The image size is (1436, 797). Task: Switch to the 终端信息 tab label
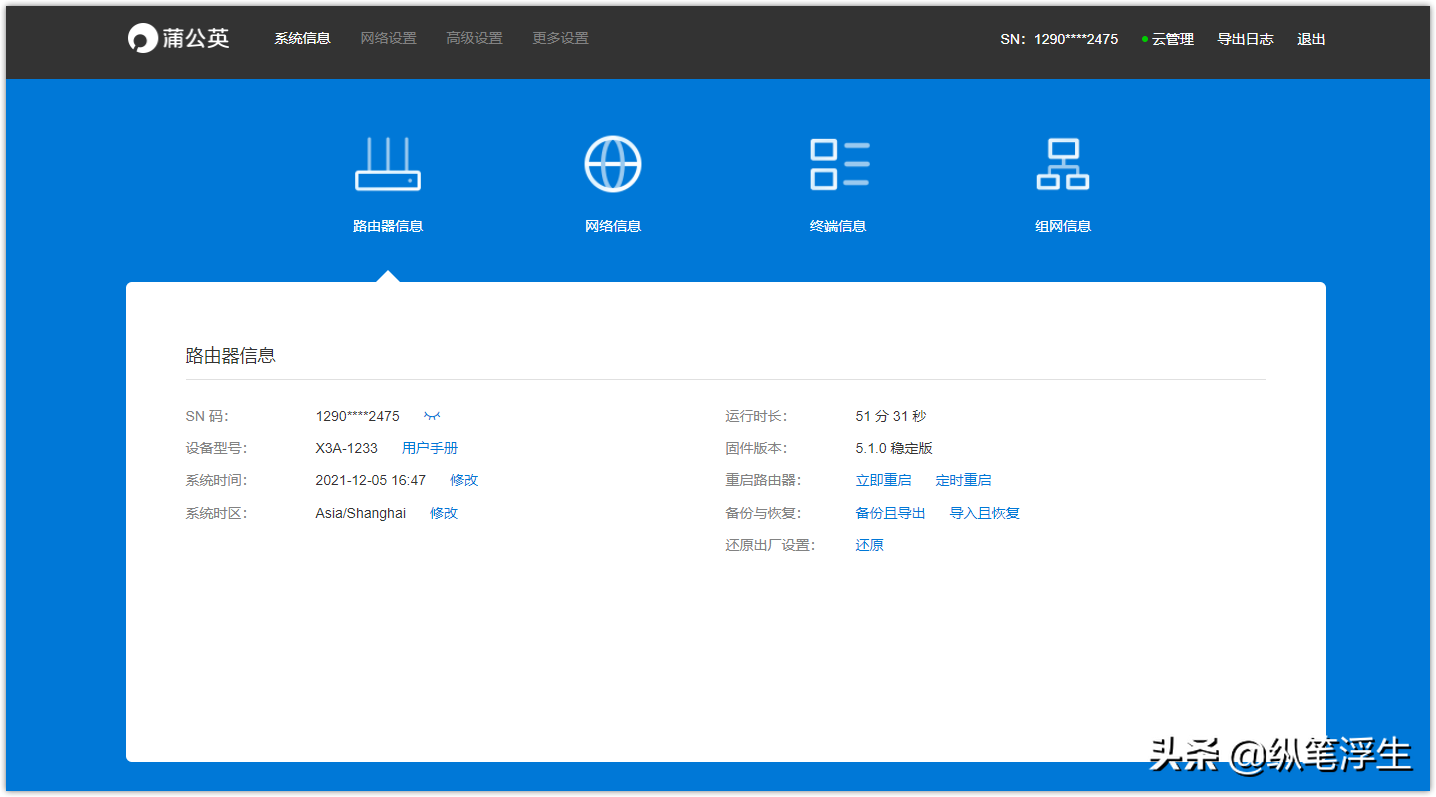838,226
